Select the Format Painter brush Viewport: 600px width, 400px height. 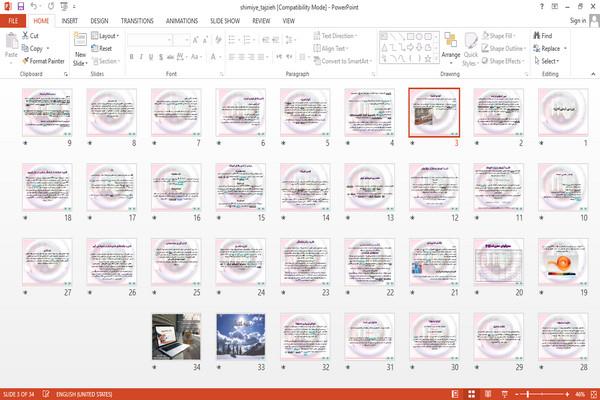(x=43, y=61)
